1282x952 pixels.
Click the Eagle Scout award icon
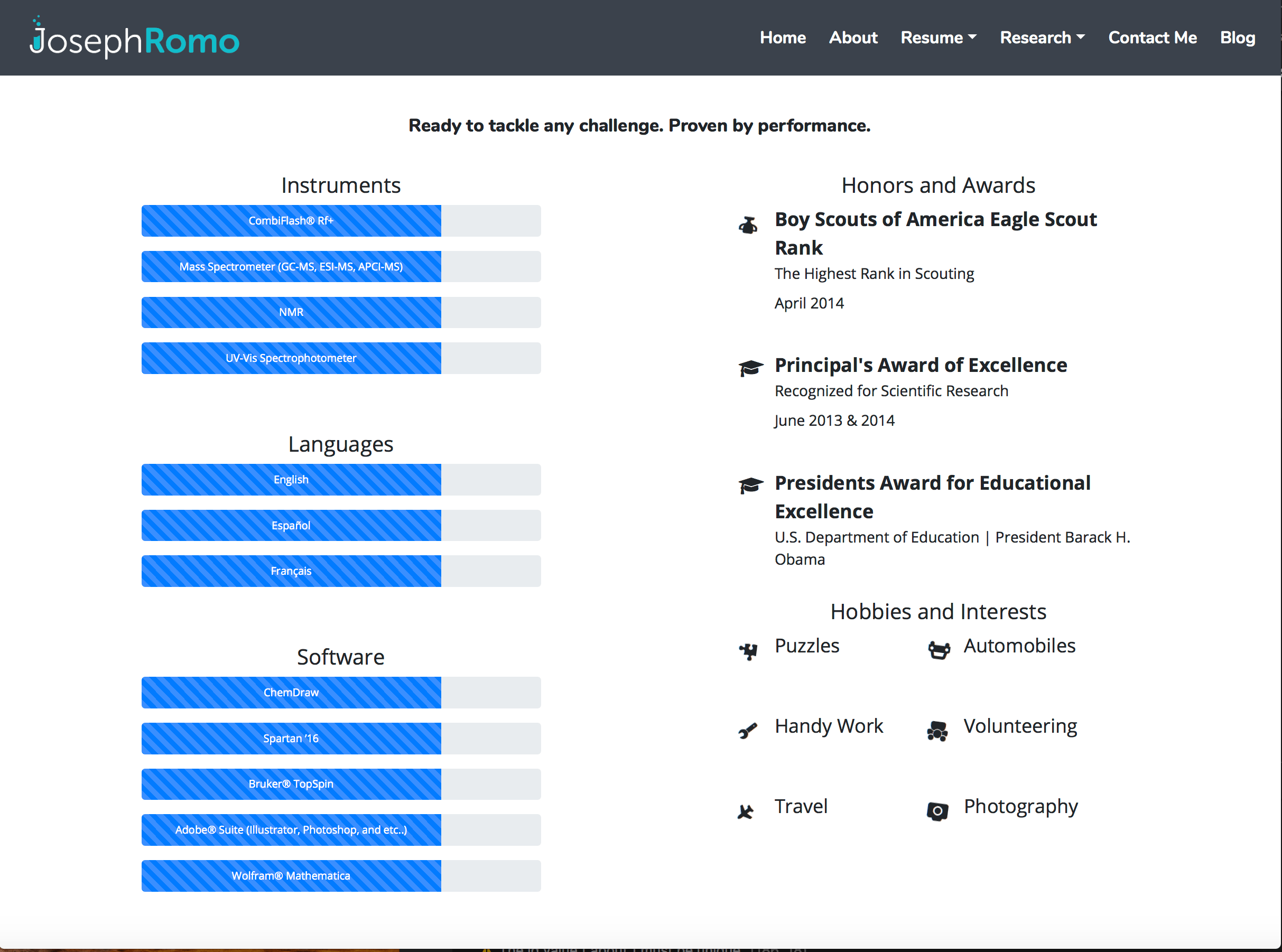[x=748, y=226]
